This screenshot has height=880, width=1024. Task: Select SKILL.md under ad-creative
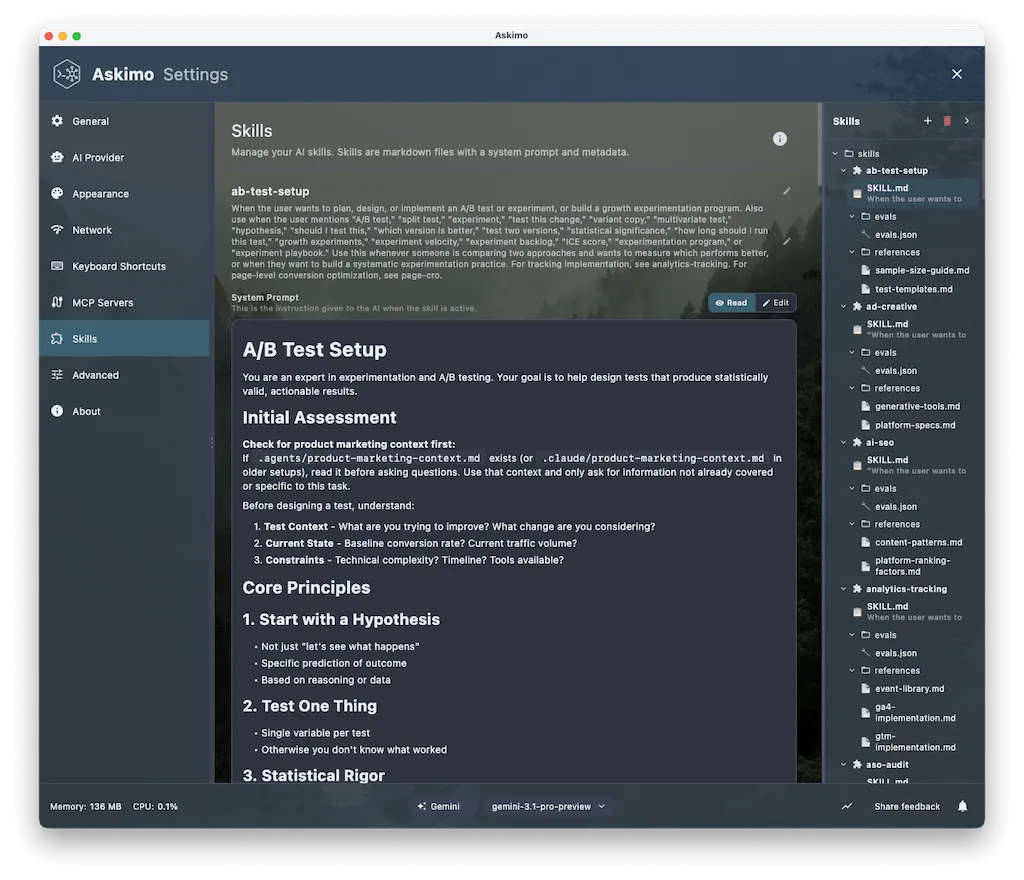point(912,329)
